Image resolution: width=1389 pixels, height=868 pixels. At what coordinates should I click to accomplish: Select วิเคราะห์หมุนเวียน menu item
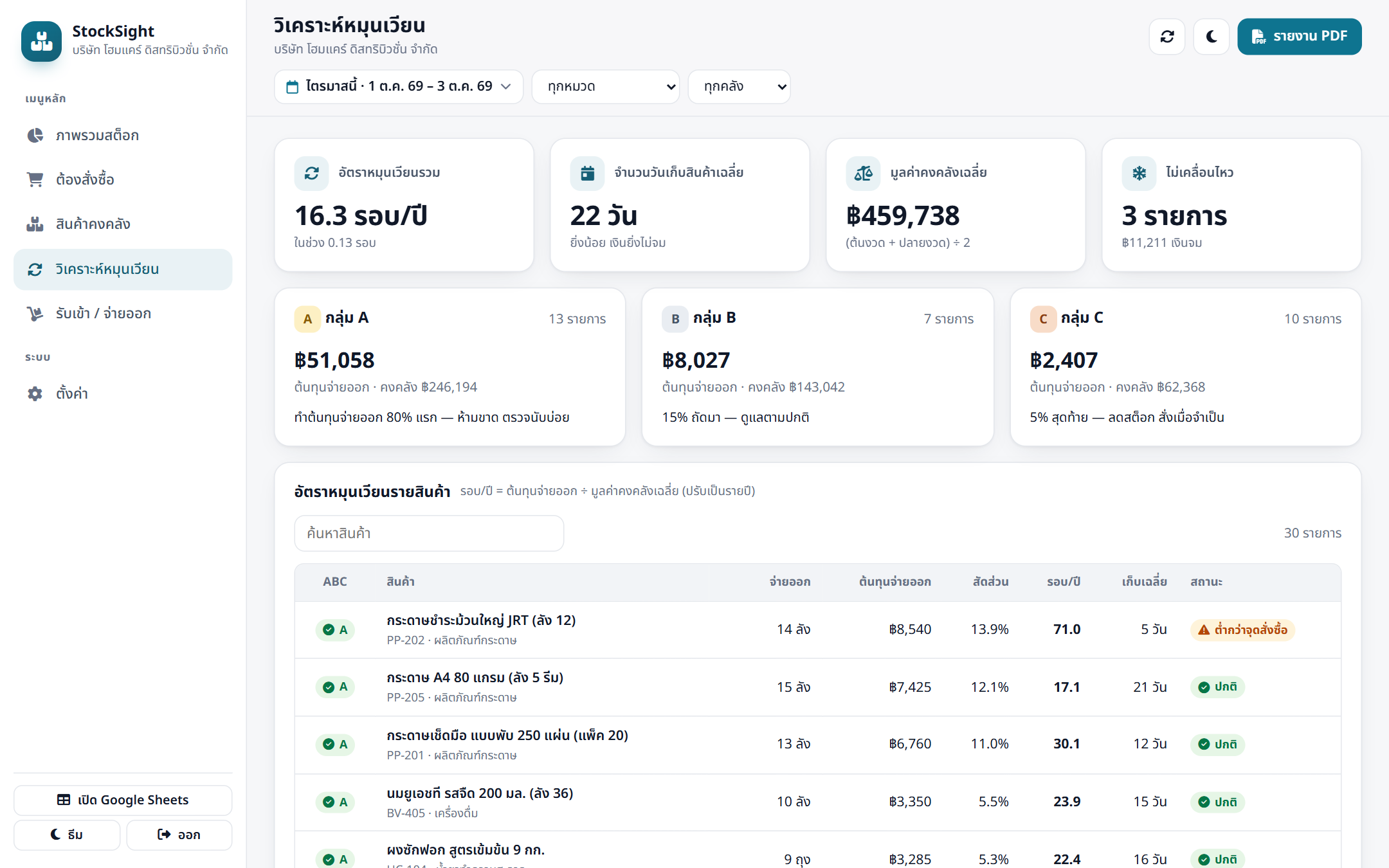point(123,269)
